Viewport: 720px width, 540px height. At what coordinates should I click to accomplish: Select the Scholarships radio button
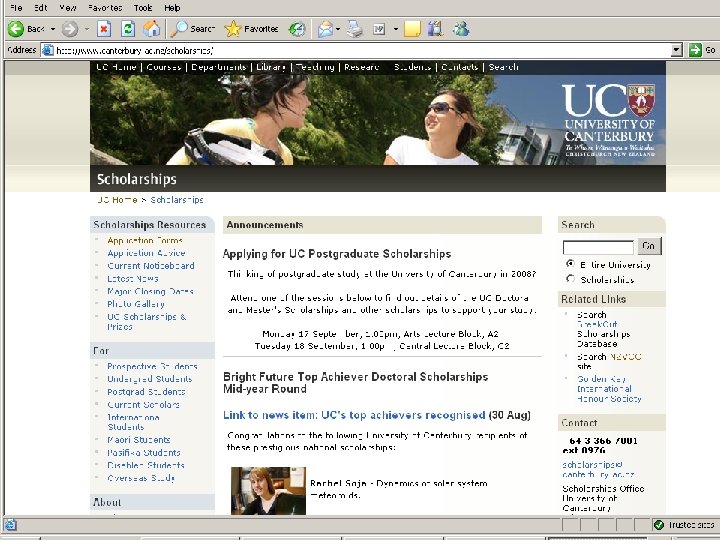click(x=570, y=279)
